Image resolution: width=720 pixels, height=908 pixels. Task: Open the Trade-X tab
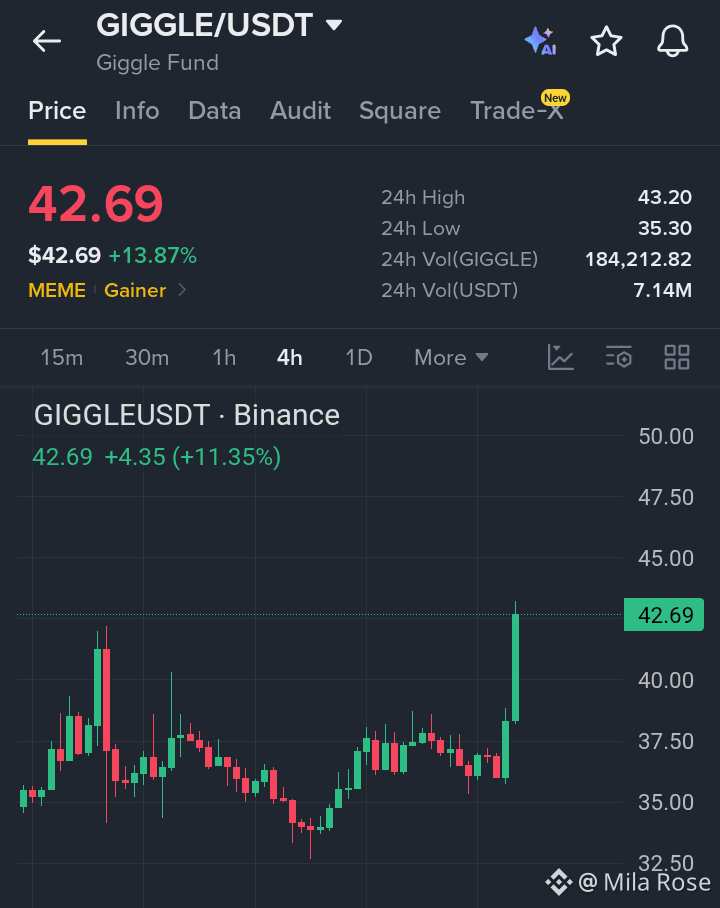[x=517, y=111]
